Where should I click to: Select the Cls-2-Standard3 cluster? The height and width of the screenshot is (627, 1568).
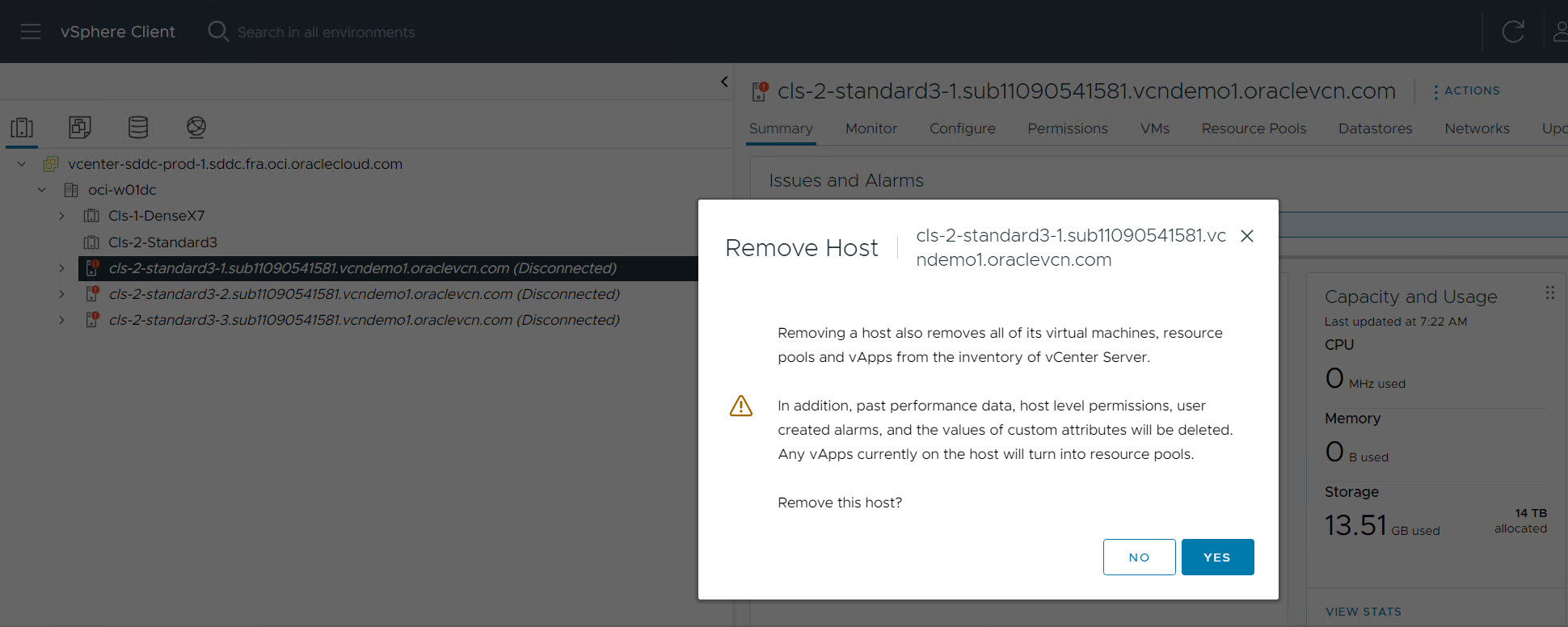tap(162, 242)
